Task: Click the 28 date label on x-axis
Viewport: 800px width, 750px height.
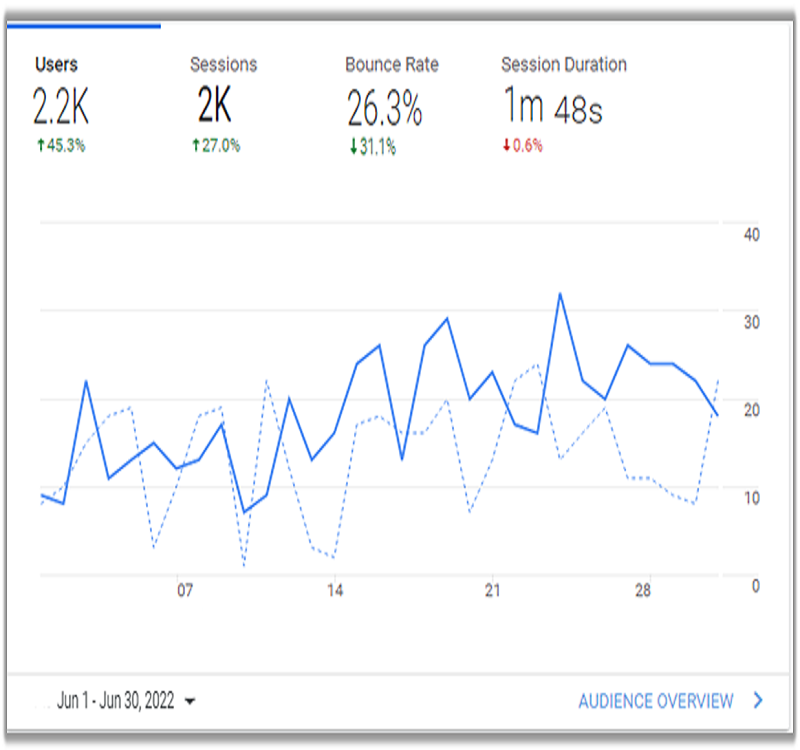Action: (643, 591)
